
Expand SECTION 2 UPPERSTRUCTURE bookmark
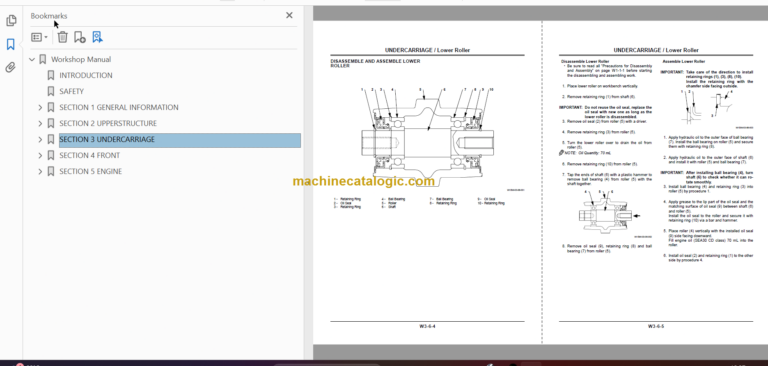coord(40,123)
